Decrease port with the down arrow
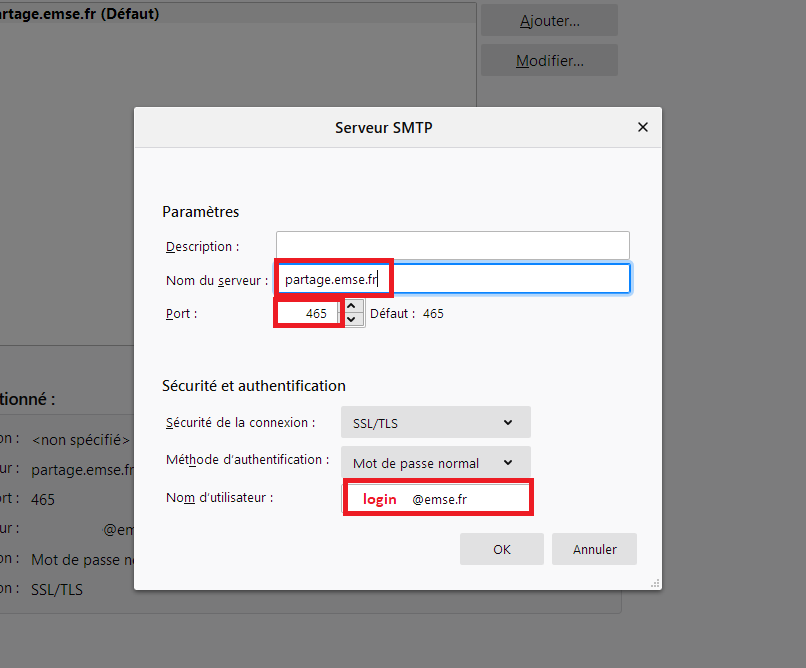The image size is (806, 668). click(351, 321)
